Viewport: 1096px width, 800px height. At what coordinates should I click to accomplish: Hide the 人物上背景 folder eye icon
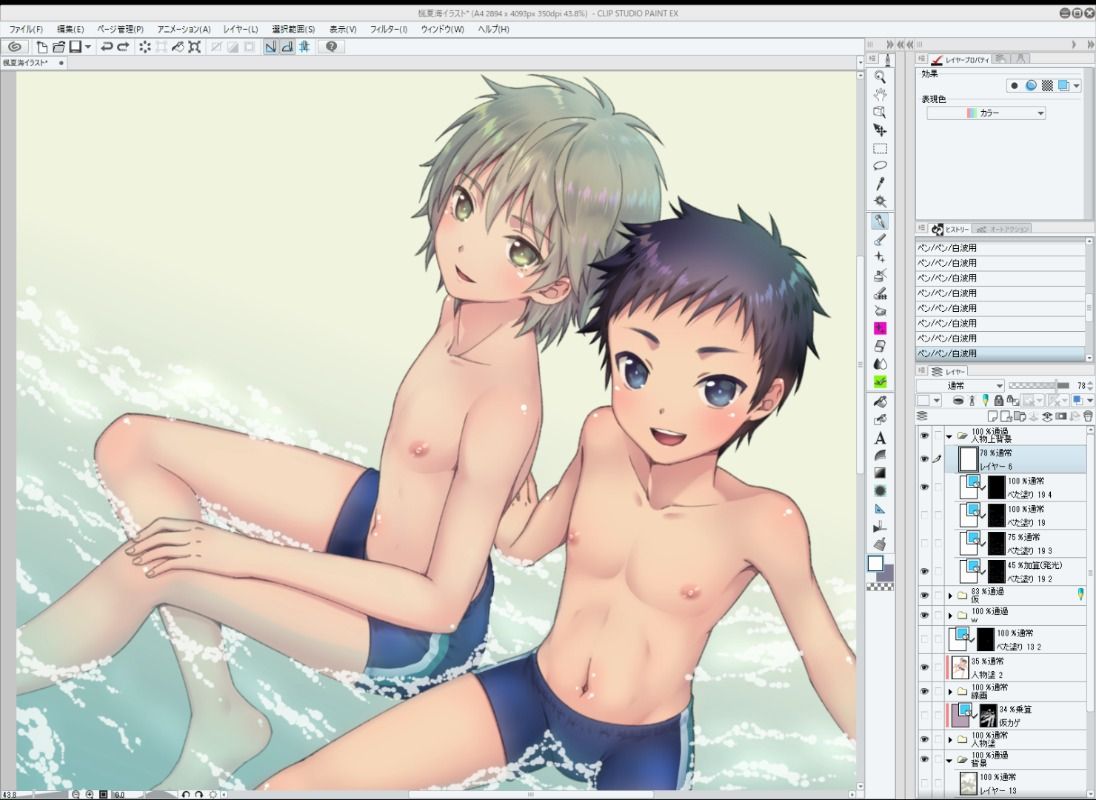tap(924, 435)
